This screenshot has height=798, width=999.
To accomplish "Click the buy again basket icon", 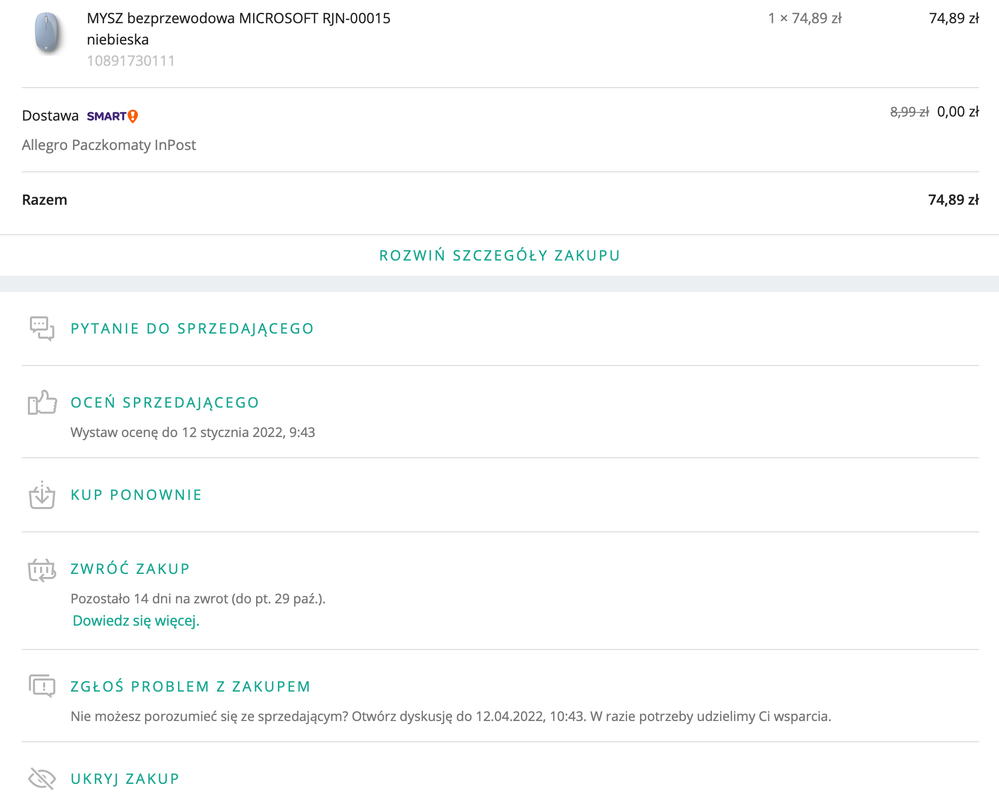I will tap(42, 495).
